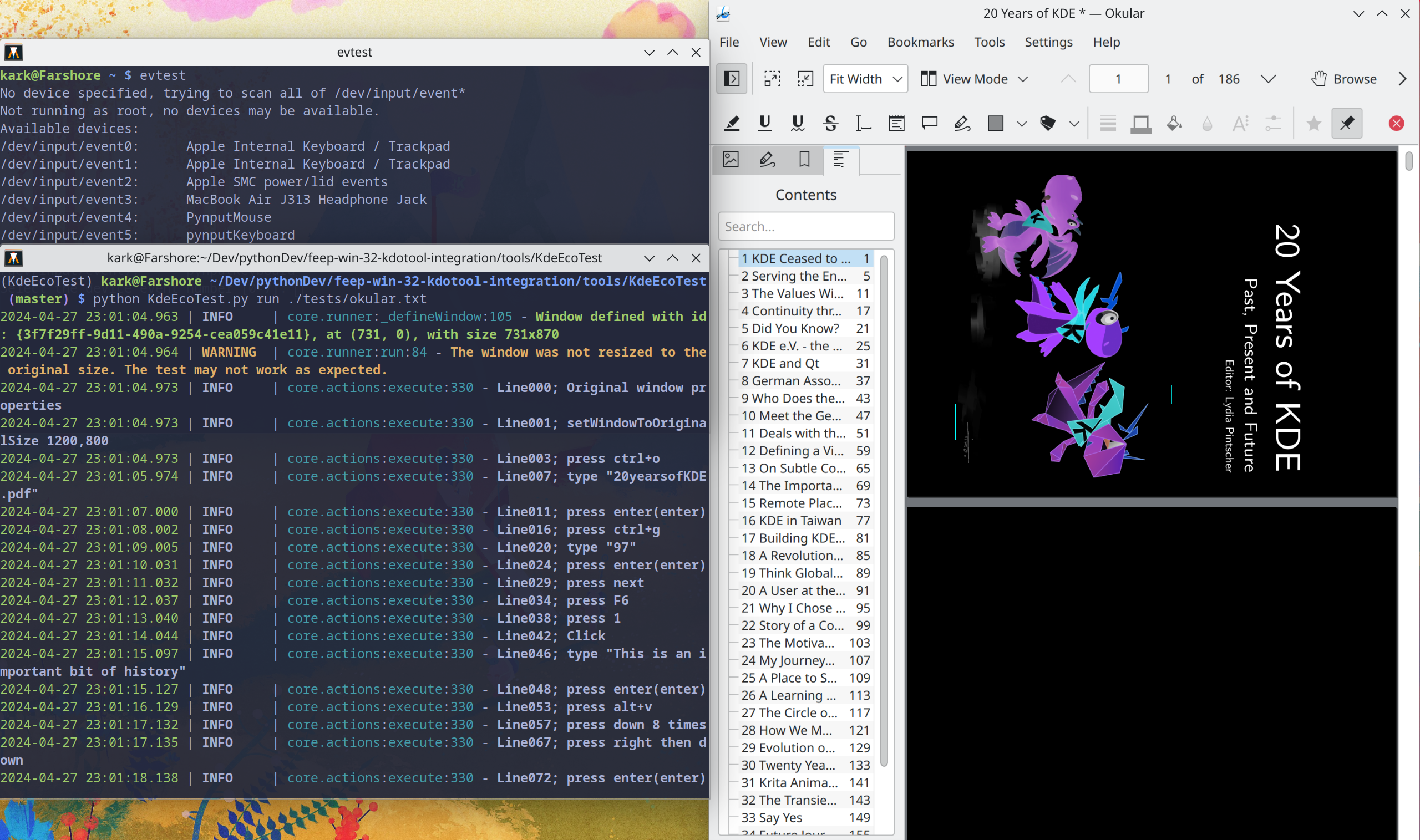The height and width of the screenshot is (840, 1420).
Task: Click the 20 Years of KDE cover page
Action: tap(1152, 324)
